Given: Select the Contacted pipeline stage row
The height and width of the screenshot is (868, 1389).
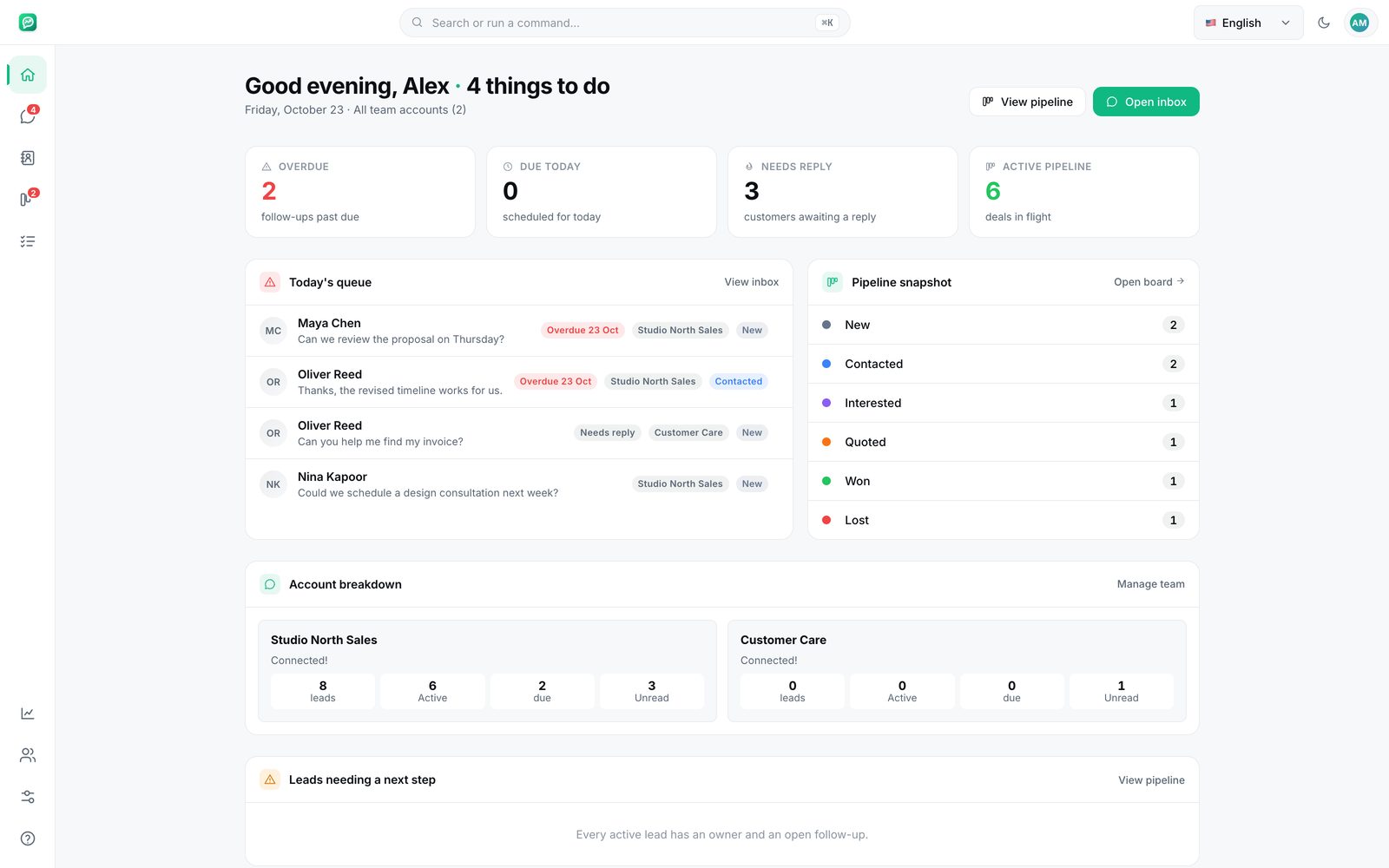Looking at the screenshot, I should click(x=1004, y=364).
